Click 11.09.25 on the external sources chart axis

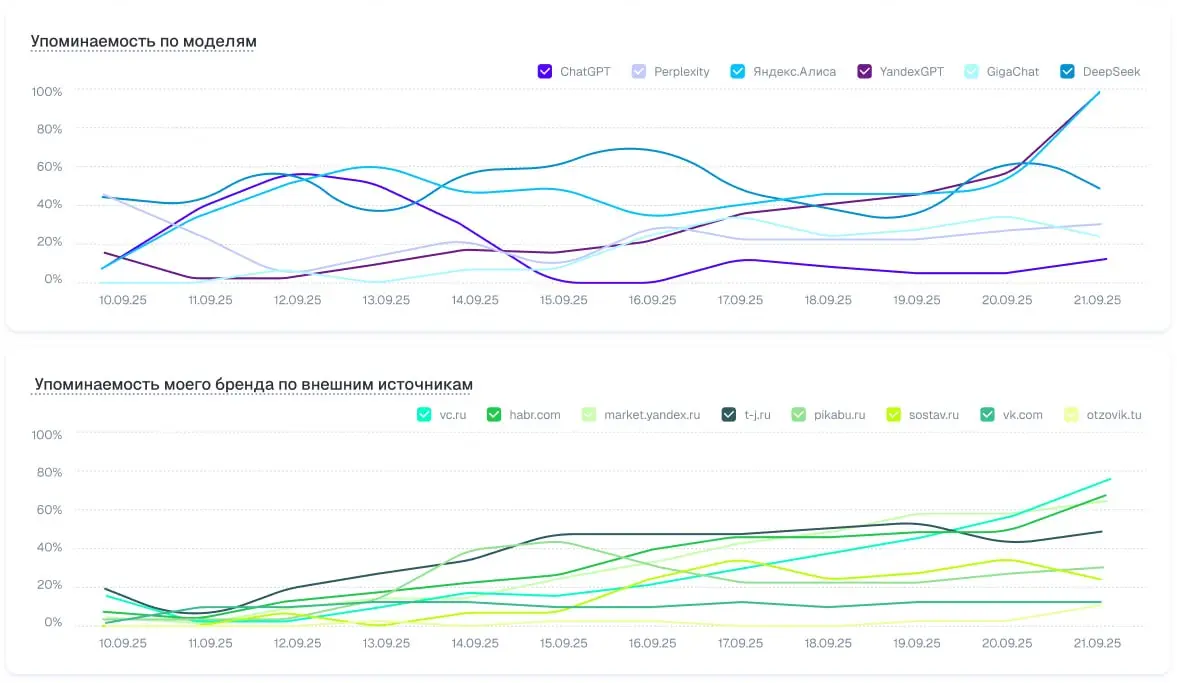(x=210, y=643)
